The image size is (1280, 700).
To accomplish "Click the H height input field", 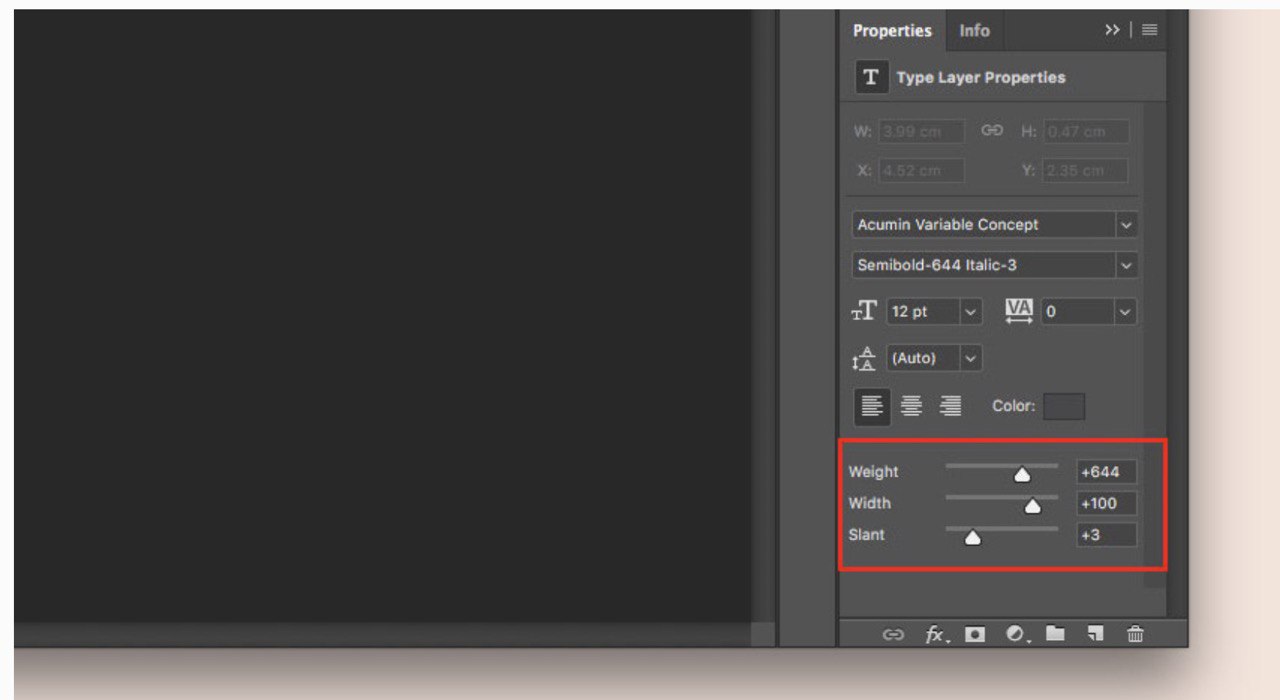I will point(1086,132).
